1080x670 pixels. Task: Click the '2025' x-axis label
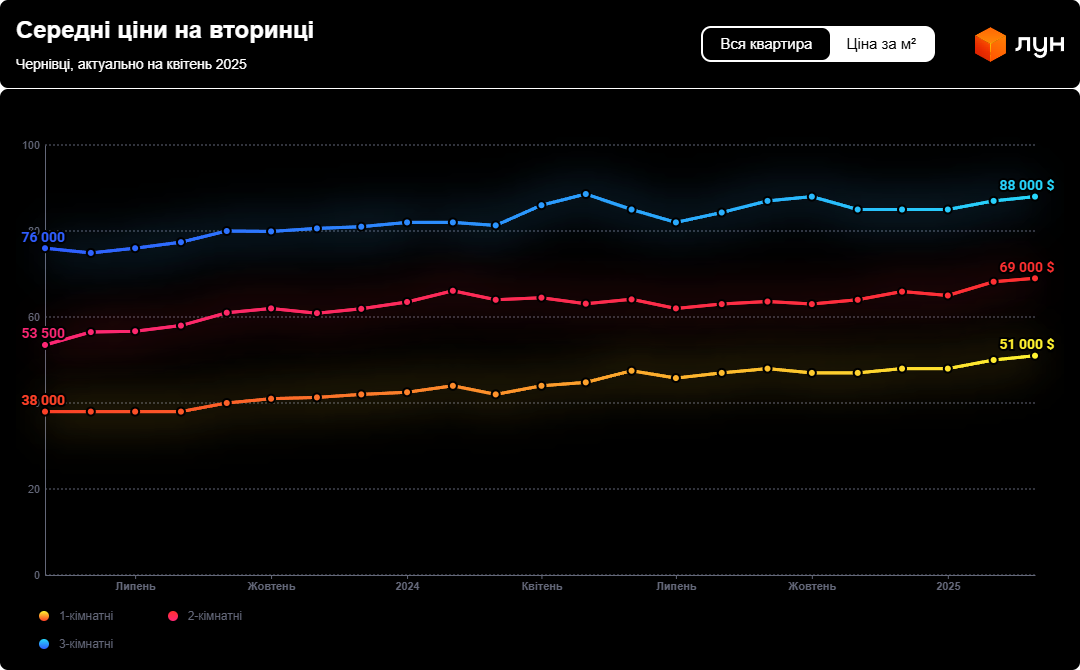click(948, 586)
